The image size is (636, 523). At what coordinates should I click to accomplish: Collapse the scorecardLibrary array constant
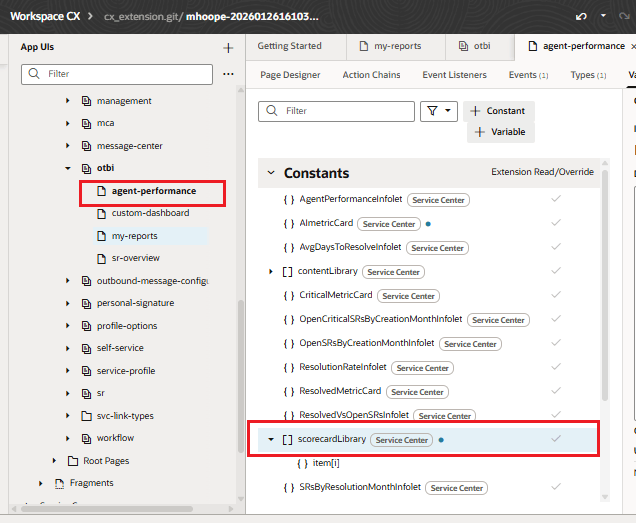pyautogui.click(x=271, y=439)
